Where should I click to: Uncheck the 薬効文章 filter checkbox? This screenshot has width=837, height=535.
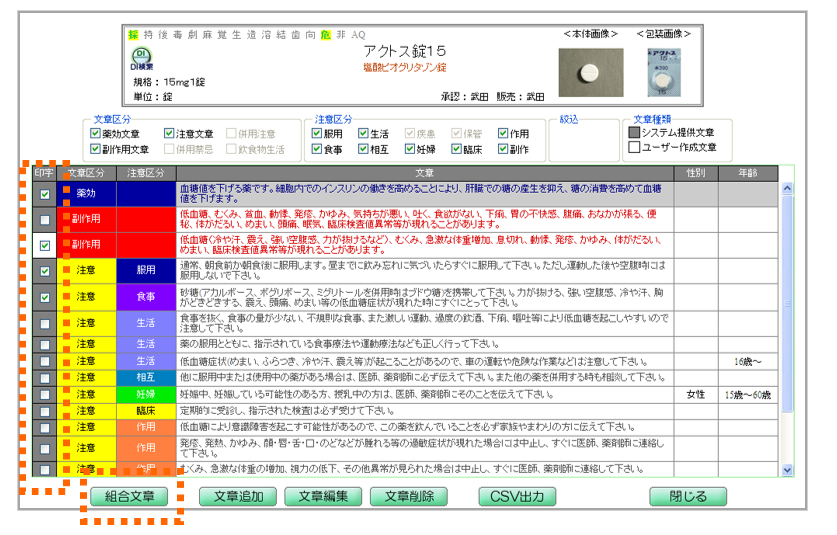pyautogui.click(x=95, y=133)
